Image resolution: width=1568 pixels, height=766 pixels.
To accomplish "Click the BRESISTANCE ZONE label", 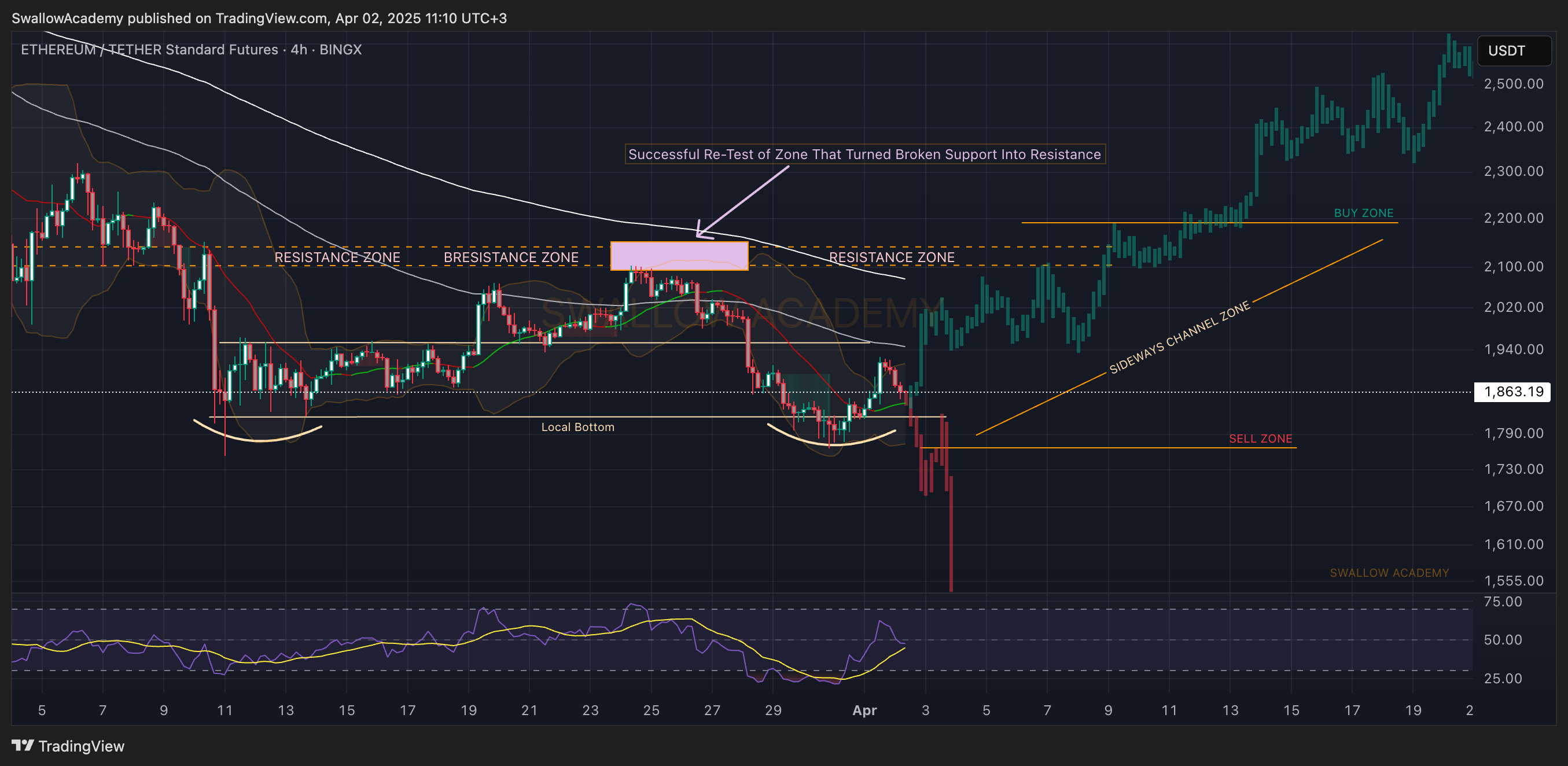I will point(511,257).
